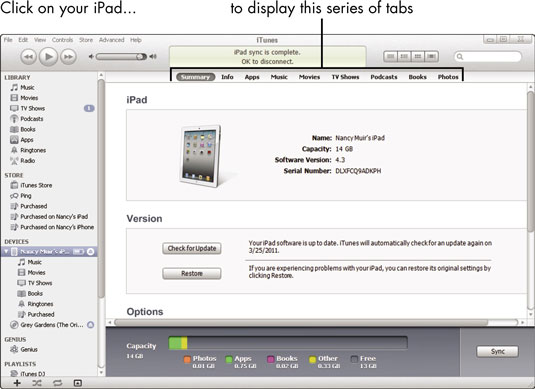
Task: Click the Next track button
Action: click(68, 57)
